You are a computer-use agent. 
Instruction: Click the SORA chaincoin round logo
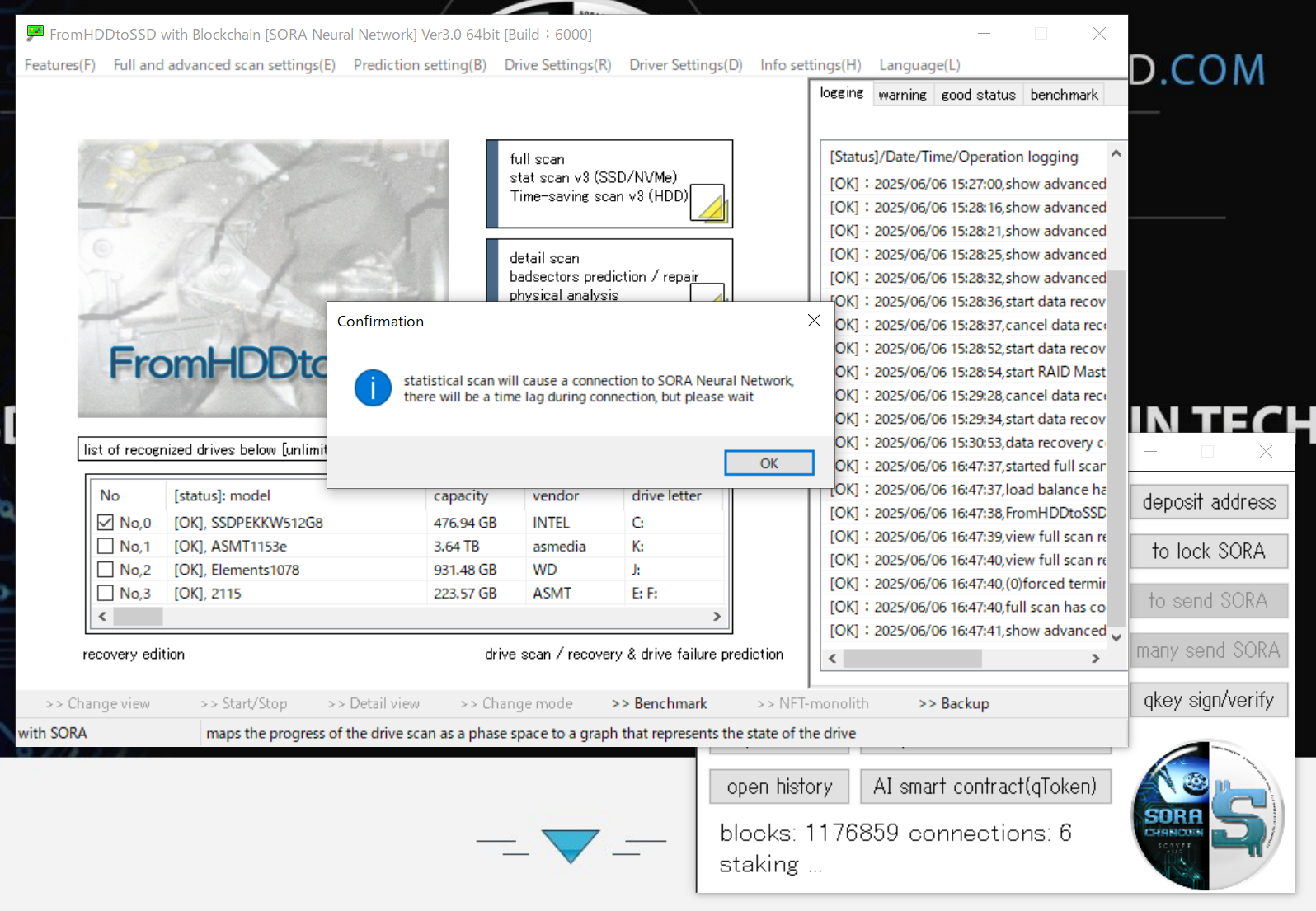tap(1209, 815)
